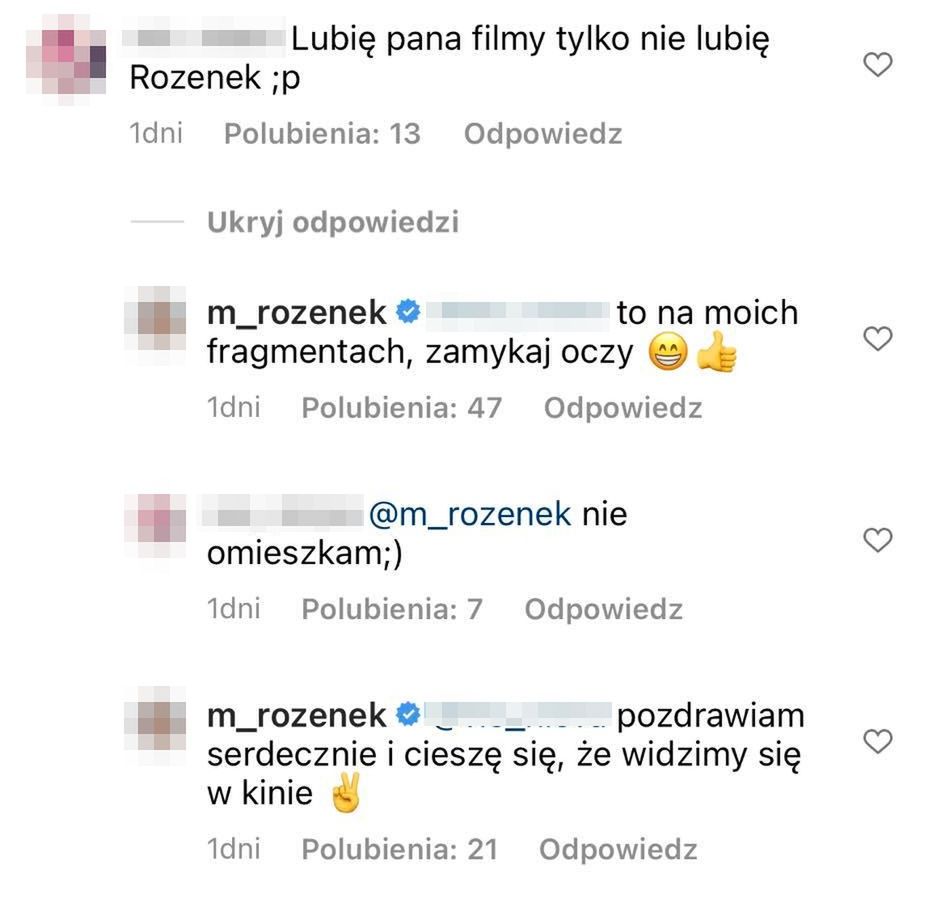
Task: Collapse replies with 'Ukryj odpowiedzi'
Action: (333, 223)
